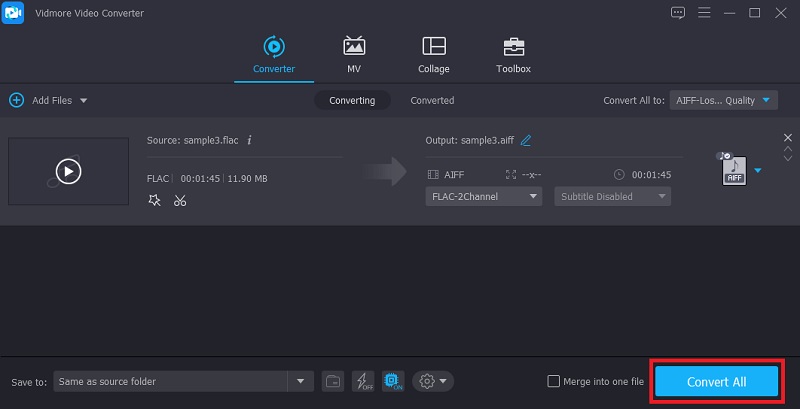
Task: Open the edit effects star wand icon
Action: point(154,200)
